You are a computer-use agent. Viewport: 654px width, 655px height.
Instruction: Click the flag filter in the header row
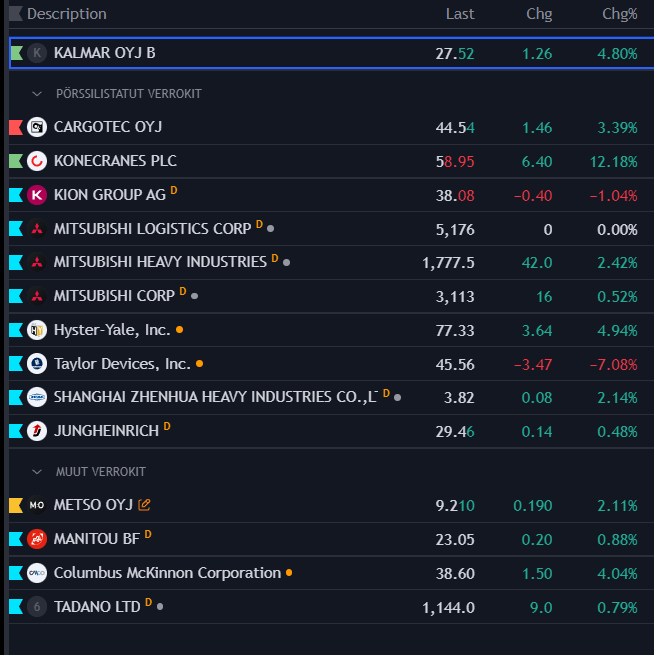click(x=15, y=14)
